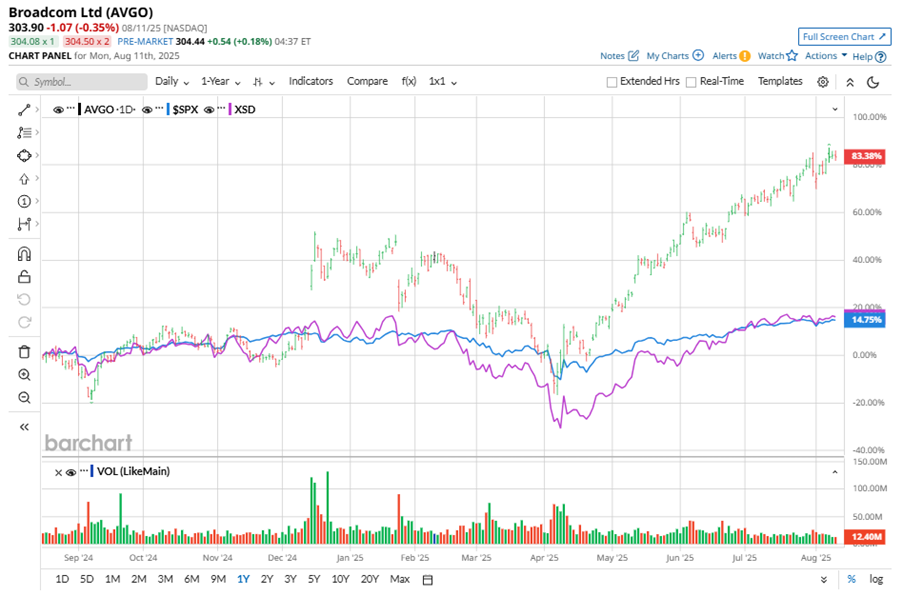Open the Indicators menu
This screenshot has width=903, height=596.
click(311, 81)
